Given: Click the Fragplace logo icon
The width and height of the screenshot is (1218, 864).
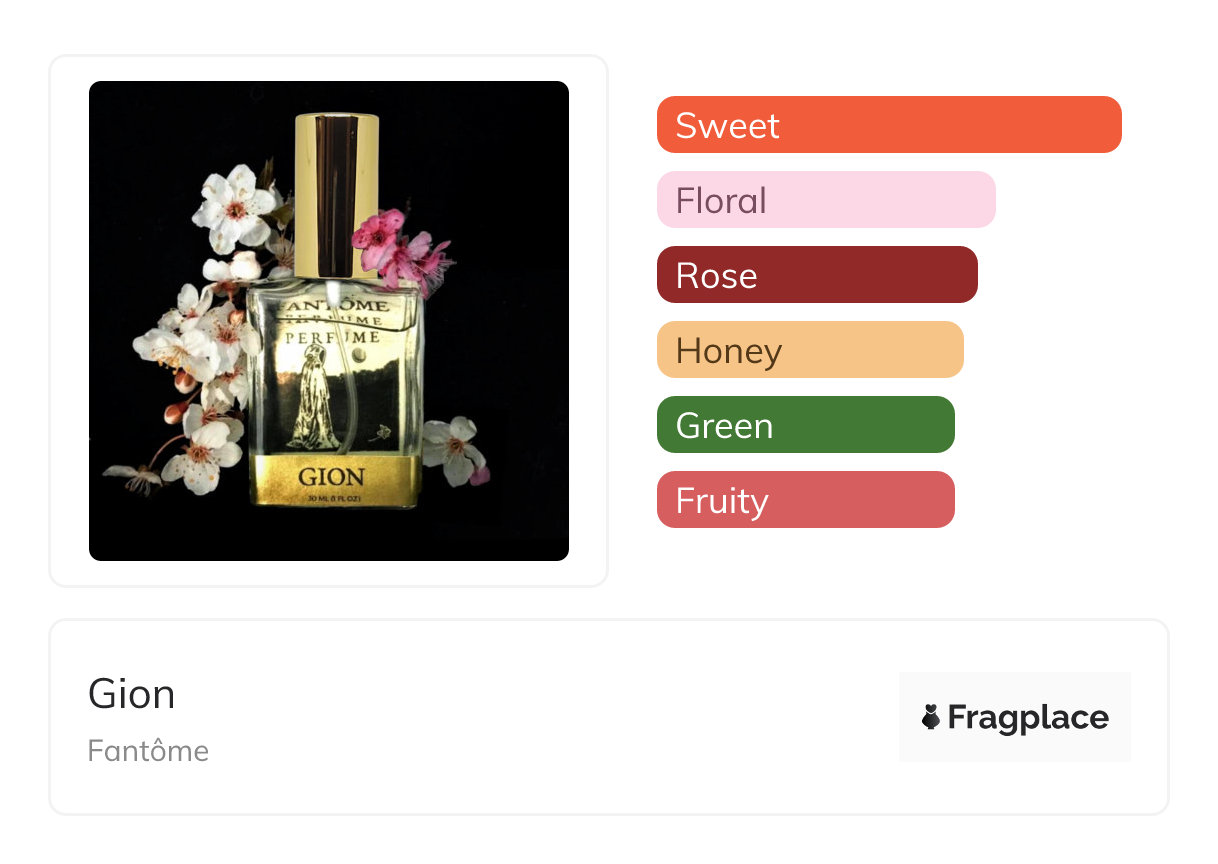Looking at the screenshot, I should coord(931,717).
